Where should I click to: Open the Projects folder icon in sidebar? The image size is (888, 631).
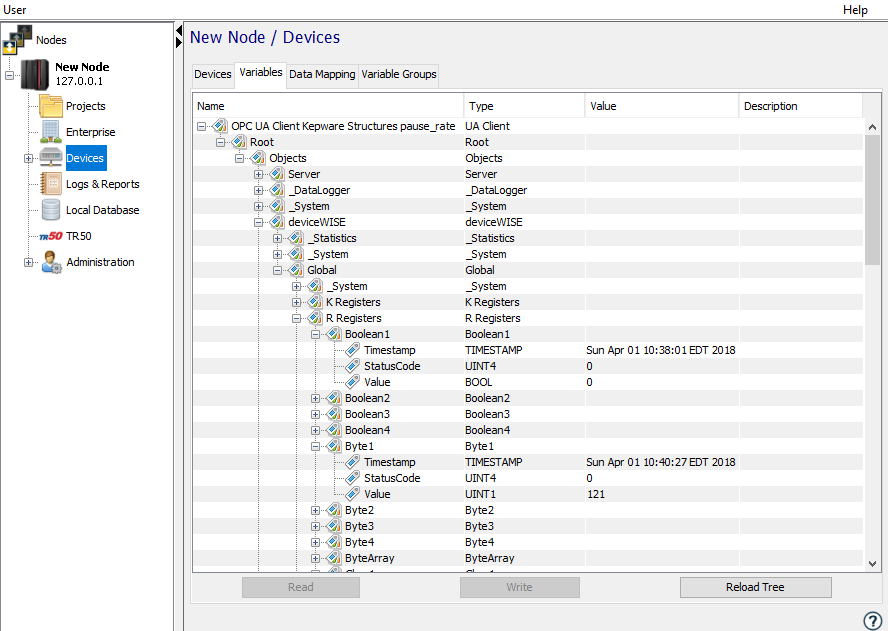49,105
